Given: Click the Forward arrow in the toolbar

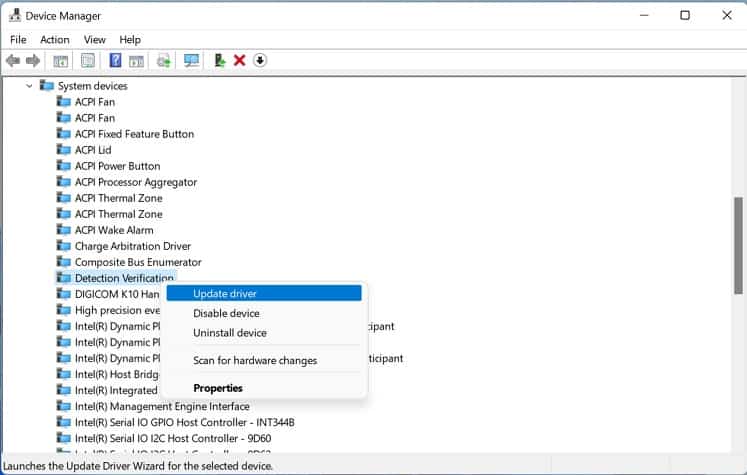Looking at the screenshot, I should pos(33,61).
